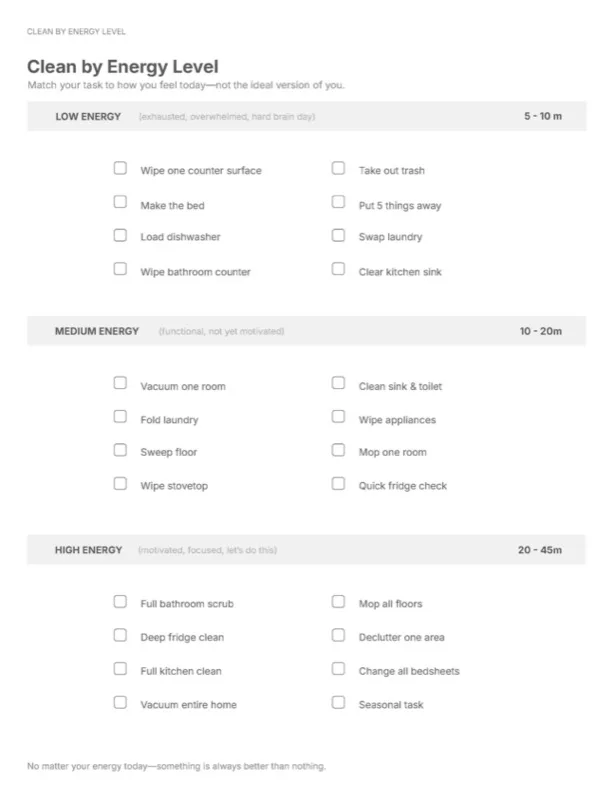Image resolution: width=613 pixels, height=800 pixels.
Task: Click the Clean by Energy Level title
Action: pyautogui.click(x=122, y=67)
